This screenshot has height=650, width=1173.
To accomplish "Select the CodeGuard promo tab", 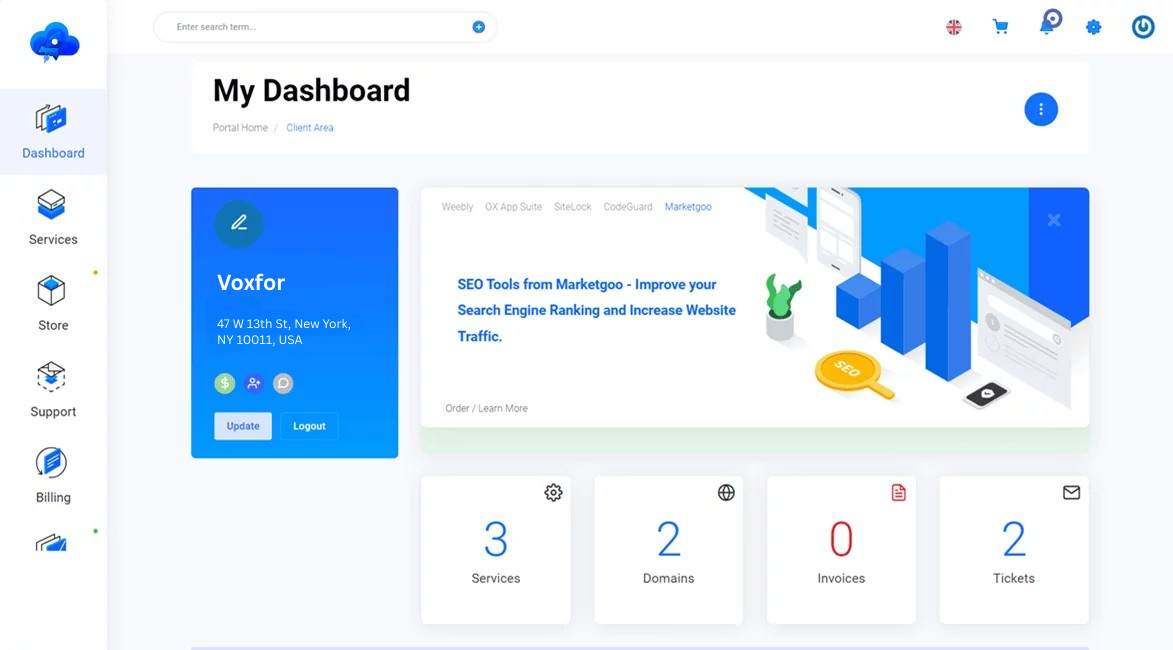I will click(x=628, y=206).
